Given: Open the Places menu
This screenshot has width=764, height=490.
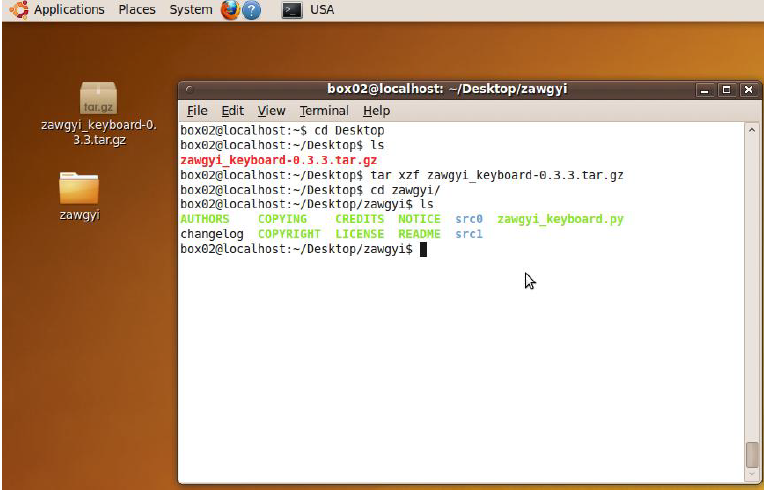Looking at the screenshot, I should click(x=137, y=10).
